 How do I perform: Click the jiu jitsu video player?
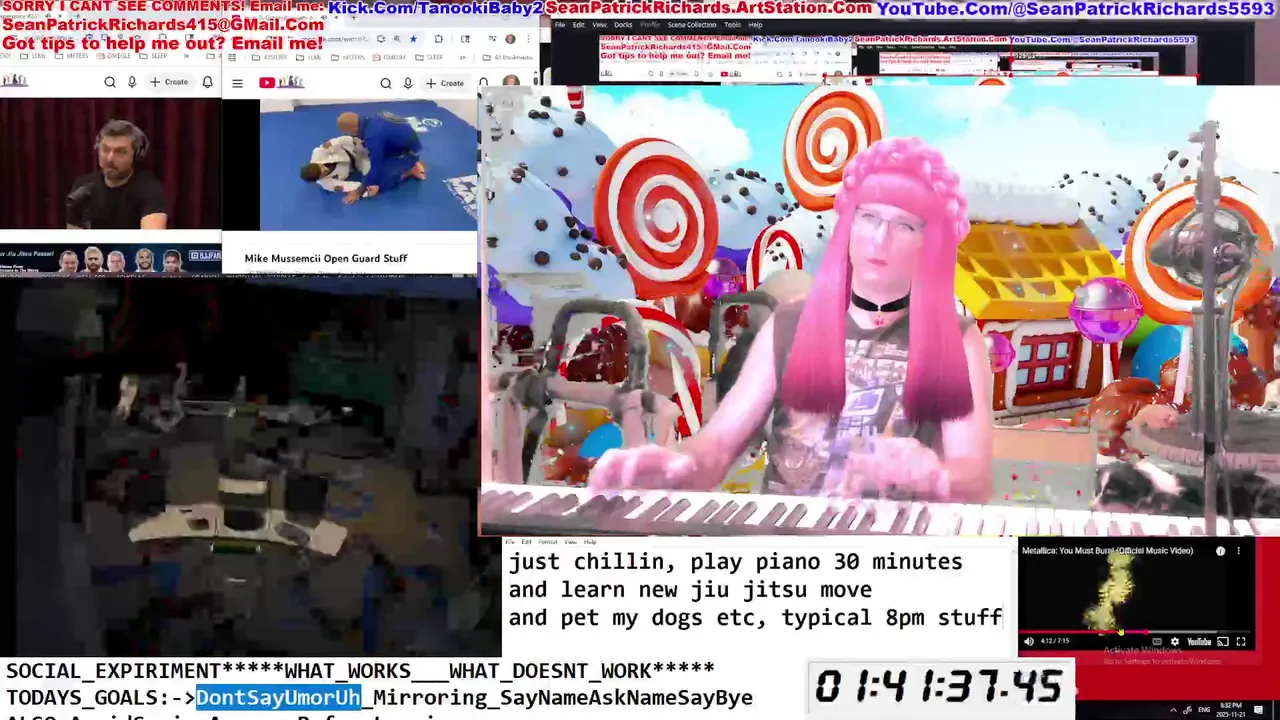pos(368,165)
